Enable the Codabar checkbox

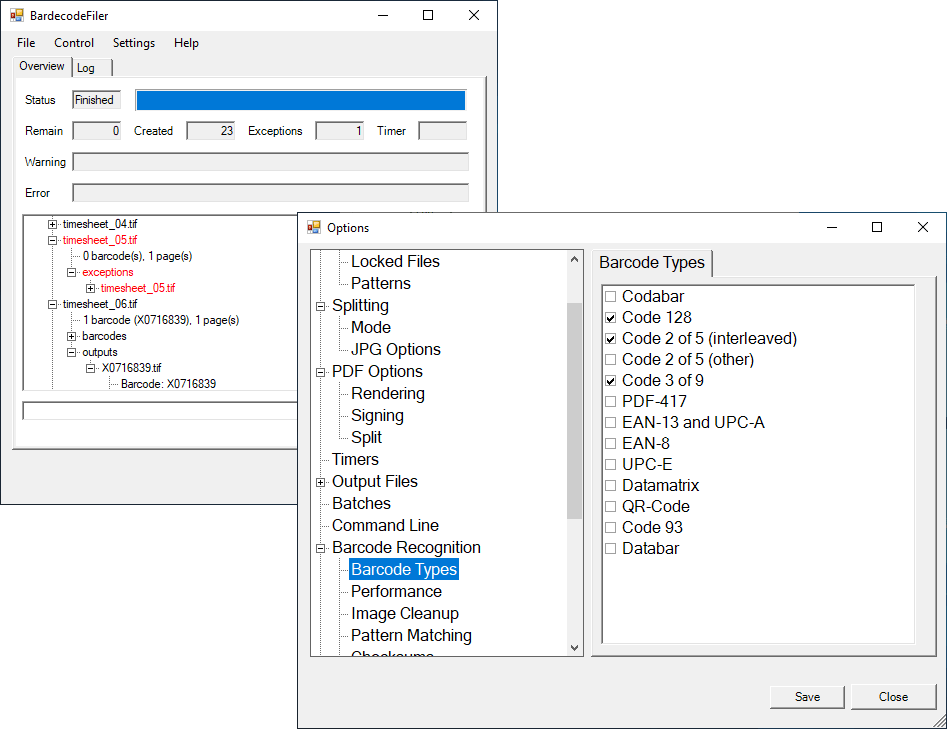click(x=611, y=297)
